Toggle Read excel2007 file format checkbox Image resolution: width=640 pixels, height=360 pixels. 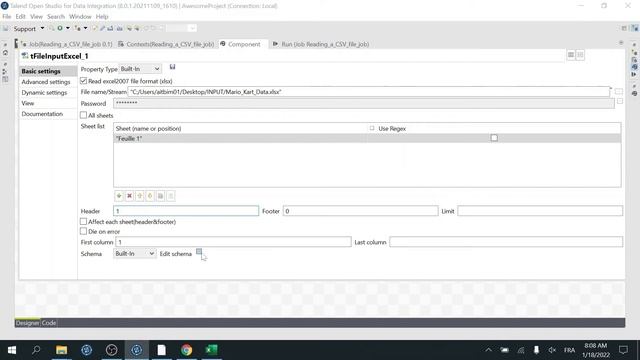(x=84, y=81)
